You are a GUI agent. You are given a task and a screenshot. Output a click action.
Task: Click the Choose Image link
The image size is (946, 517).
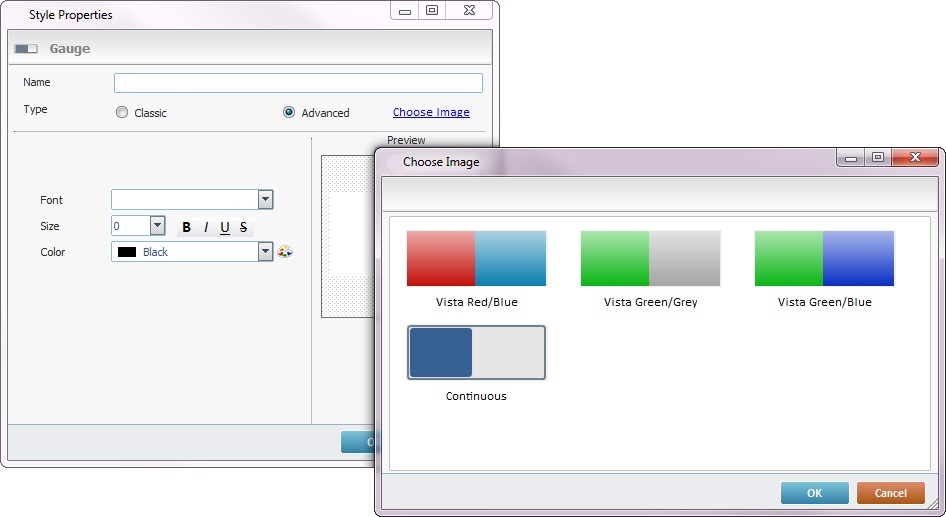click(x=431, y=112)
